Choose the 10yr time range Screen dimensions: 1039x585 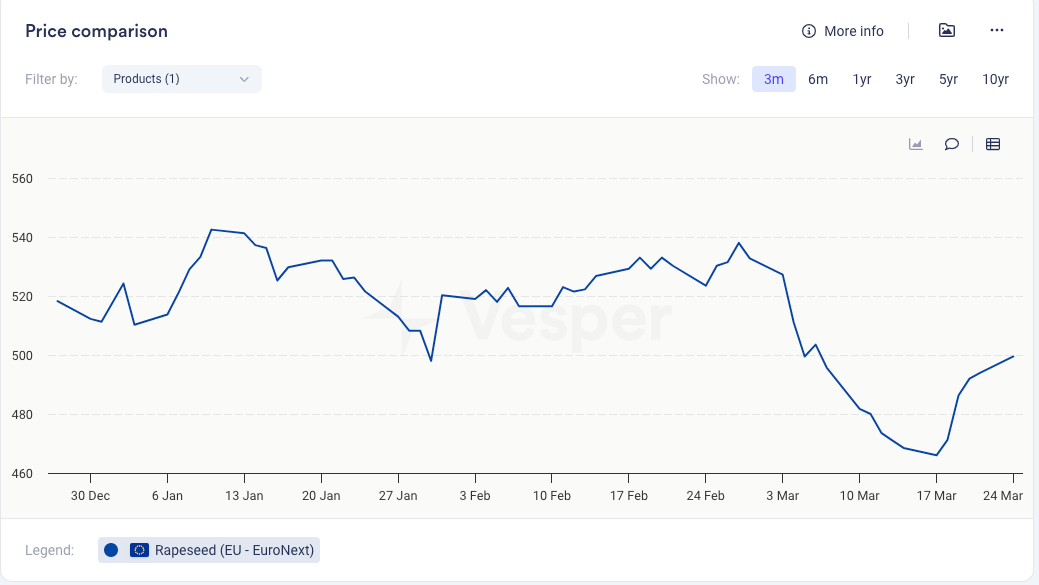point(995,79)
